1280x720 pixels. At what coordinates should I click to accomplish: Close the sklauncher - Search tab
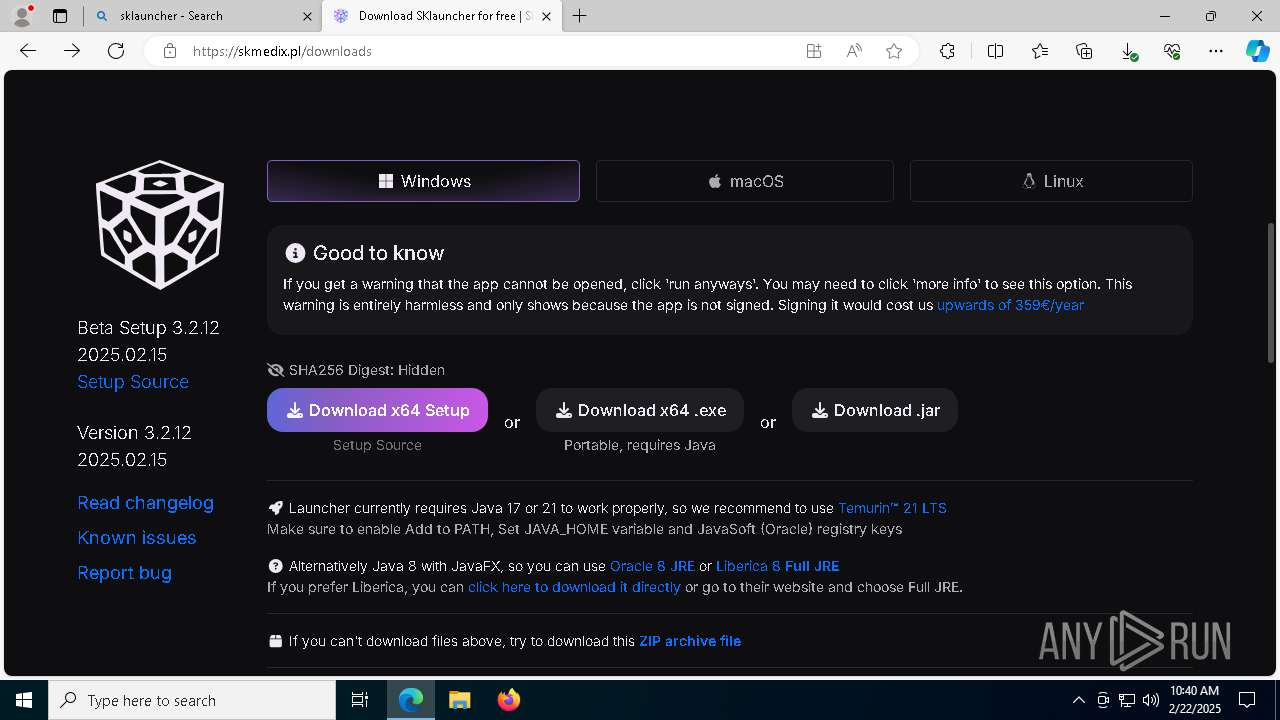click(305, 16)
